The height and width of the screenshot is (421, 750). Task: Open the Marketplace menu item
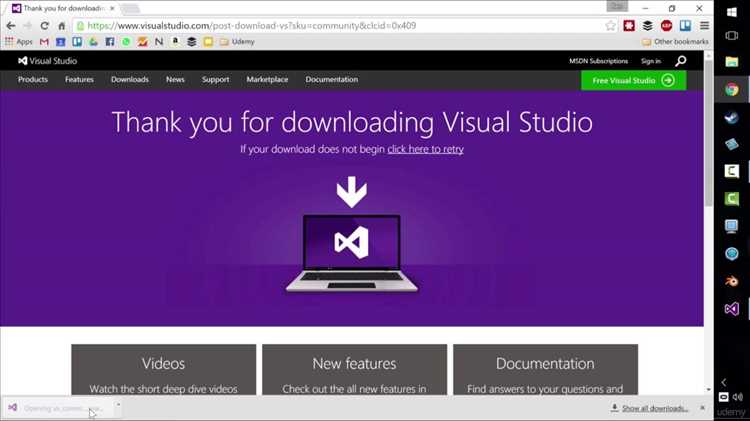pyautogui.click(x=267, y=79)
